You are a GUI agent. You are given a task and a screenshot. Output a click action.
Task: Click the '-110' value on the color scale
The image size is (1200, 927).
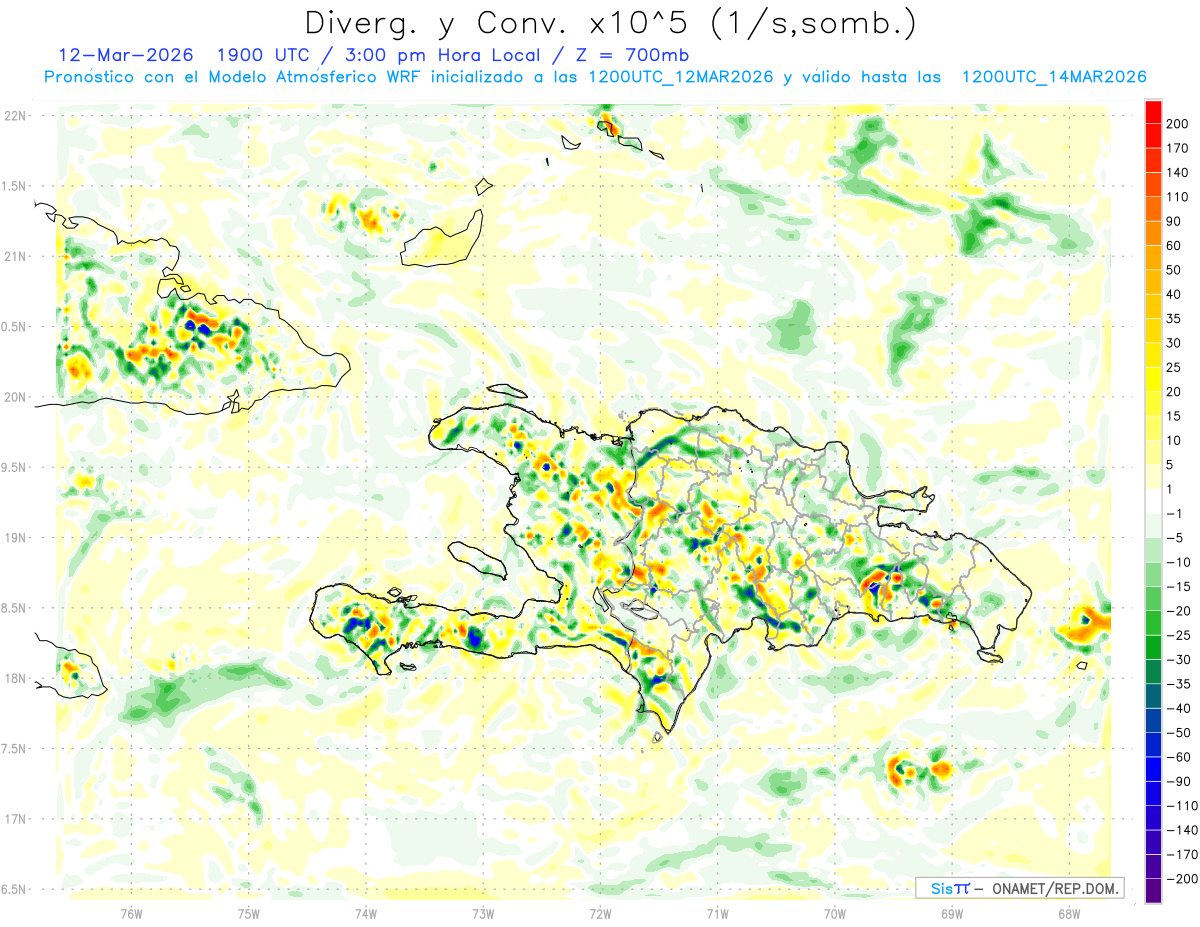pos(1182,806)
